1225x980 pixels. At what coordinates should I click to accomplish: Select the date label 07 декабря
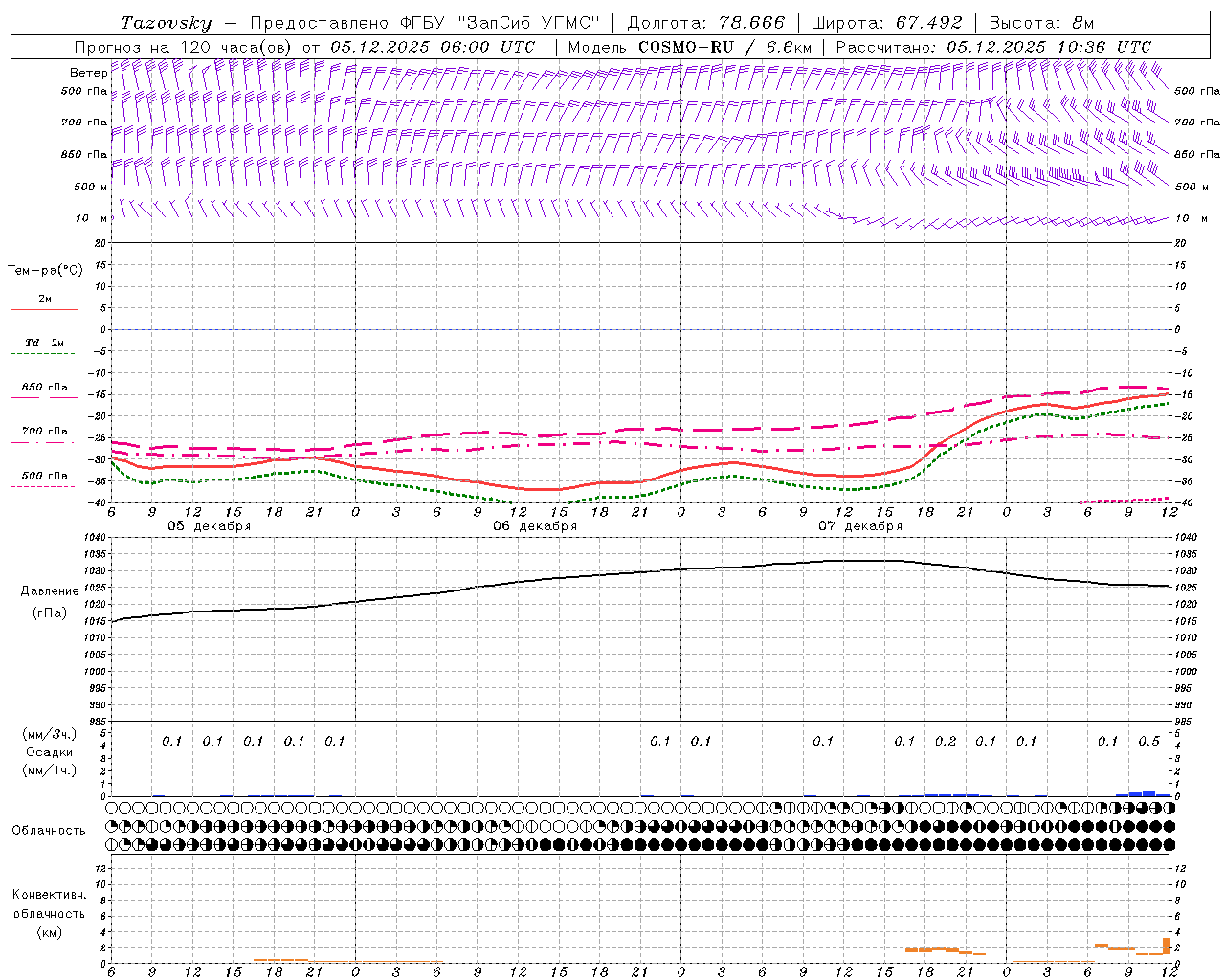click(860, 526)
